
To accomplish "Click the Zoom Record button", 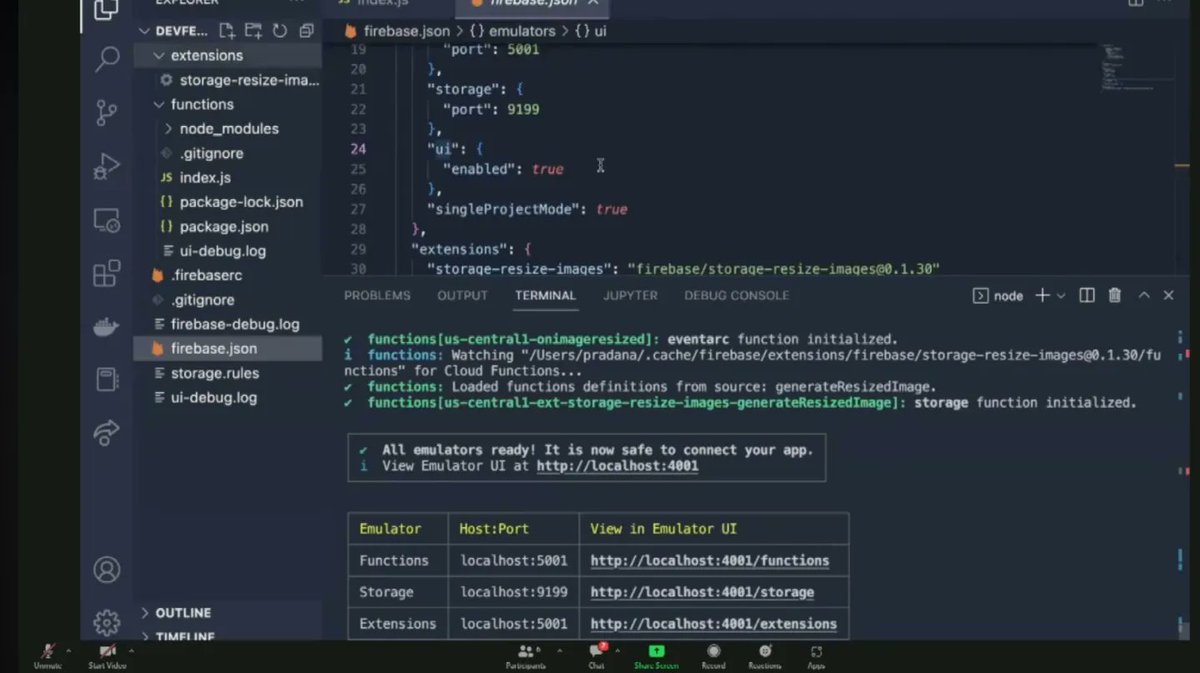I will coord(713,655).
